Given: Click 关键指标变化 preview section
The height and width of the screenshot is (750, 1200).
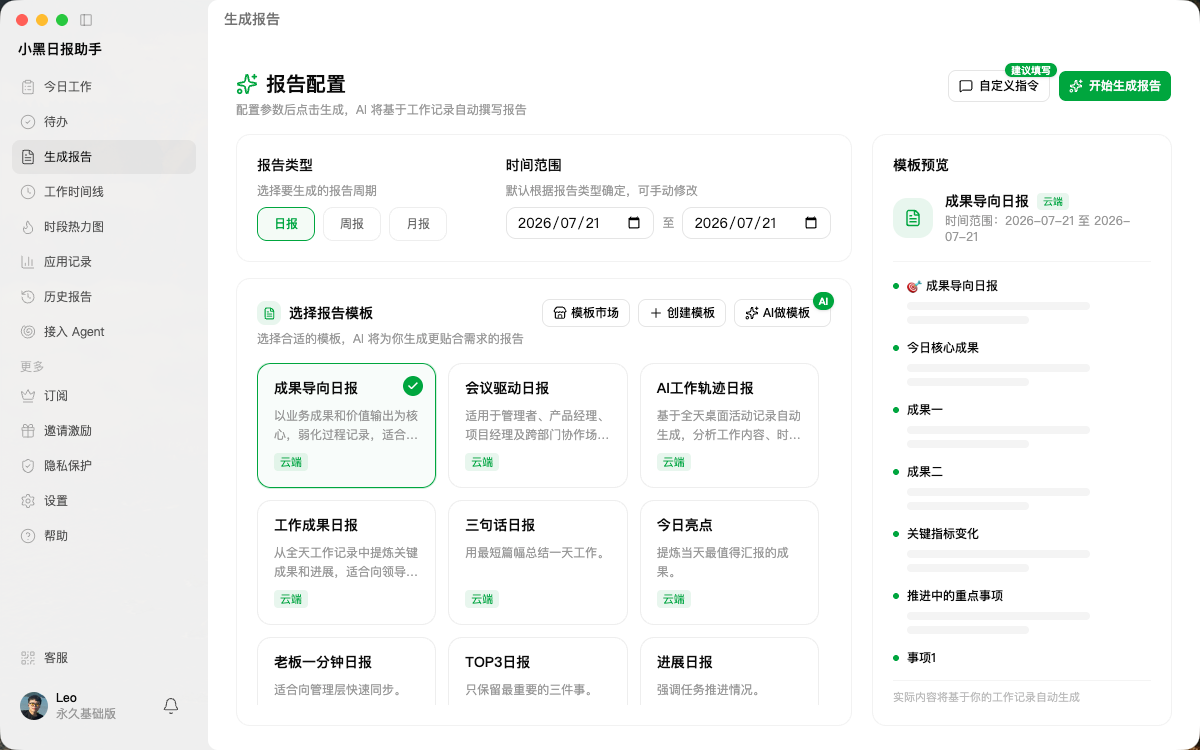Looking at the screenshot, I should coord(942,534).
